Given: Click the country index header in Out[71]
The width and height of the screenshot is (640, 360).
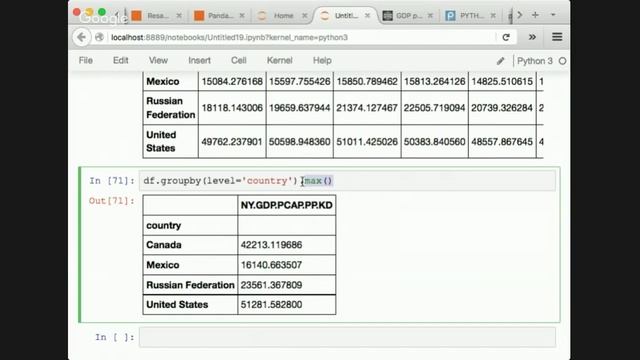Looking at the screenshot, I should coord(164,225).
